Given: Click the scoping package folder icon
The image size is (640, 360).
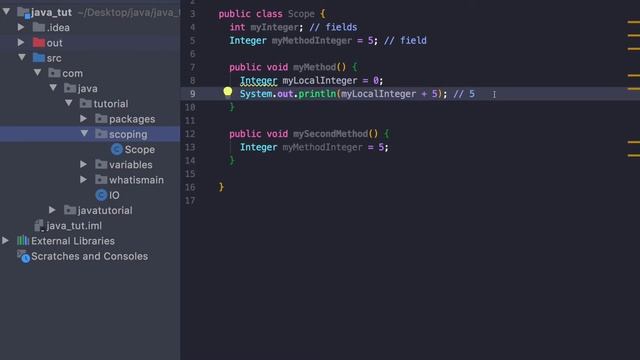Looking at the screenshot, I should (101, 134).
